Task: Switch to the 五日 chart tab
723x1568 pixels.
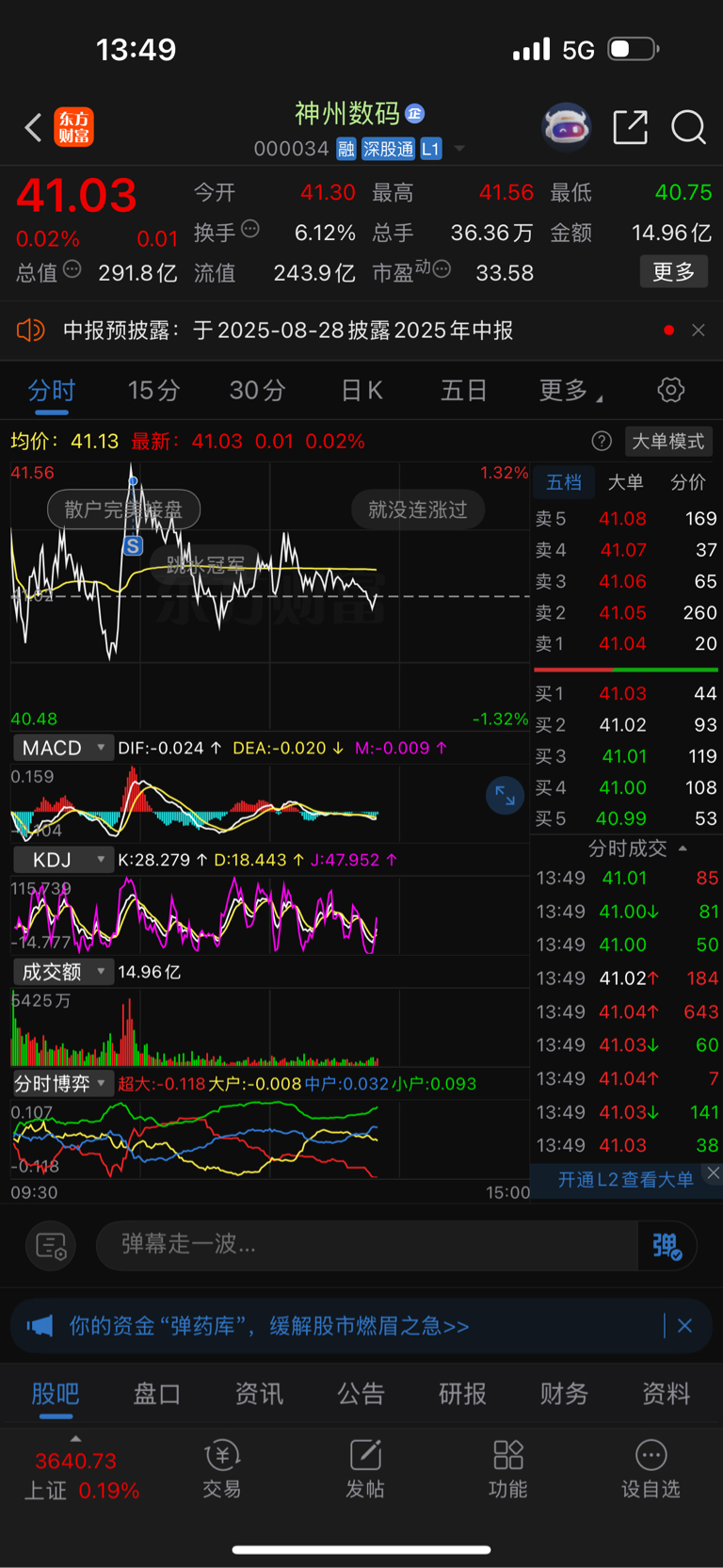Action: tap(464, 390)
